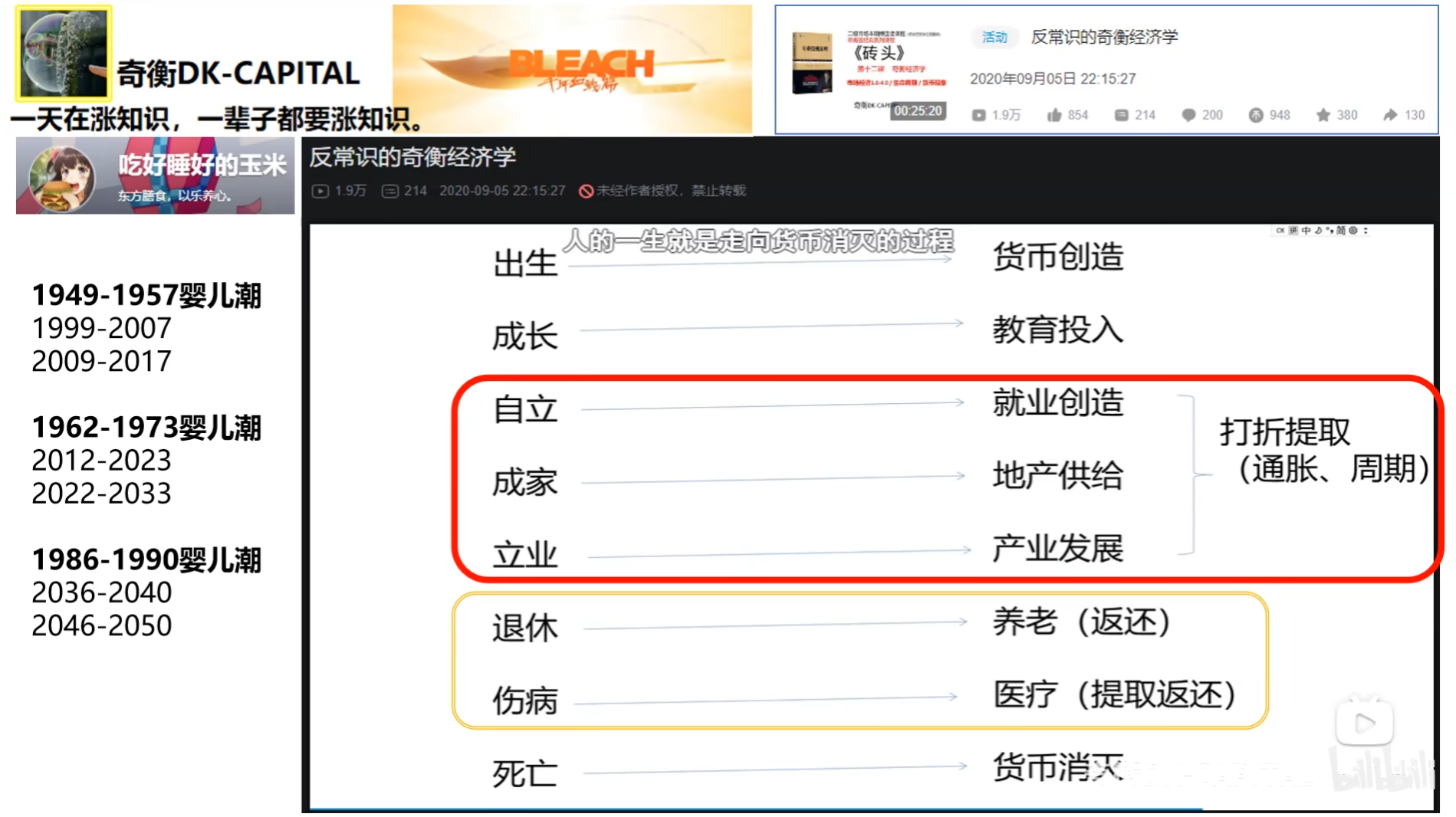Select the 拼 pinyin input method switcher
This screenshot has width=1456, height=817.
tap(1293, 230)
